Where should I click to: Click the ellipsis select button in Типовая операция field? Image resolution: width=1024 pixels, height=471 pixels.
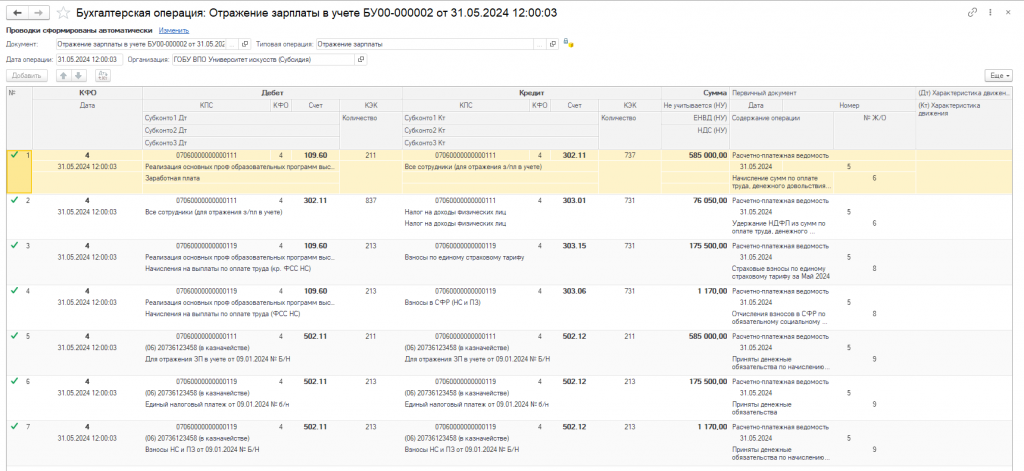coord(540,44)
